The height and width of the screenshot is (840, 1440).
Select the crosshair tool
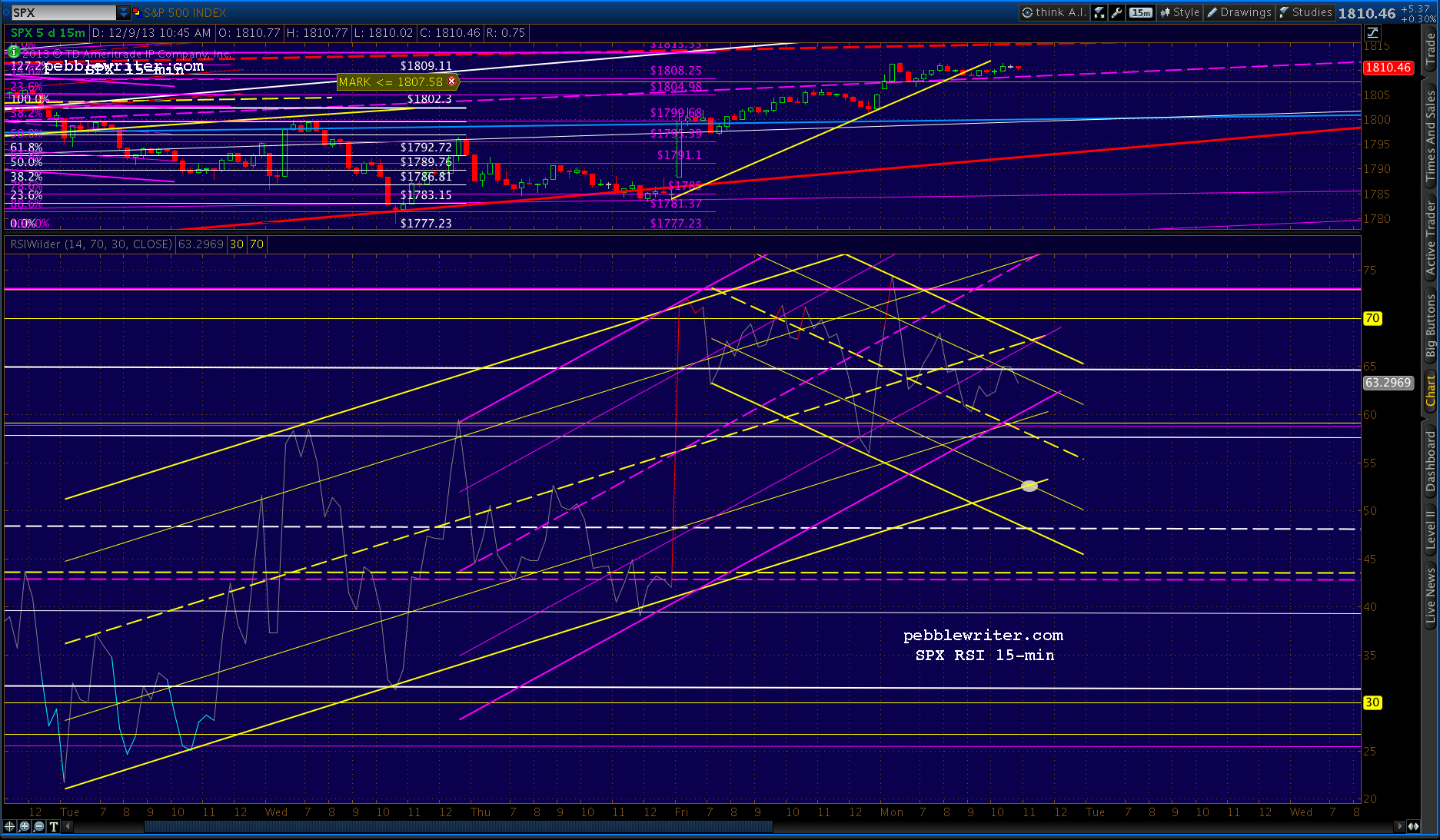[x=9, y=828]
